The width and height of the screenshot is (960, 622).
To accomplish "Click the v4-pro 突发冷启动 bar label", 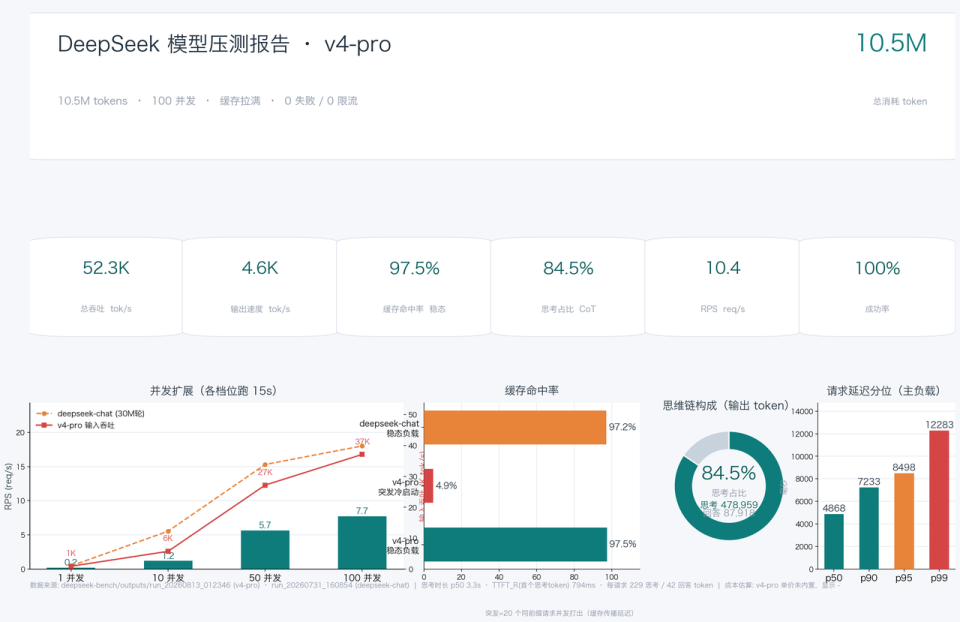I will tap(399, 487).
